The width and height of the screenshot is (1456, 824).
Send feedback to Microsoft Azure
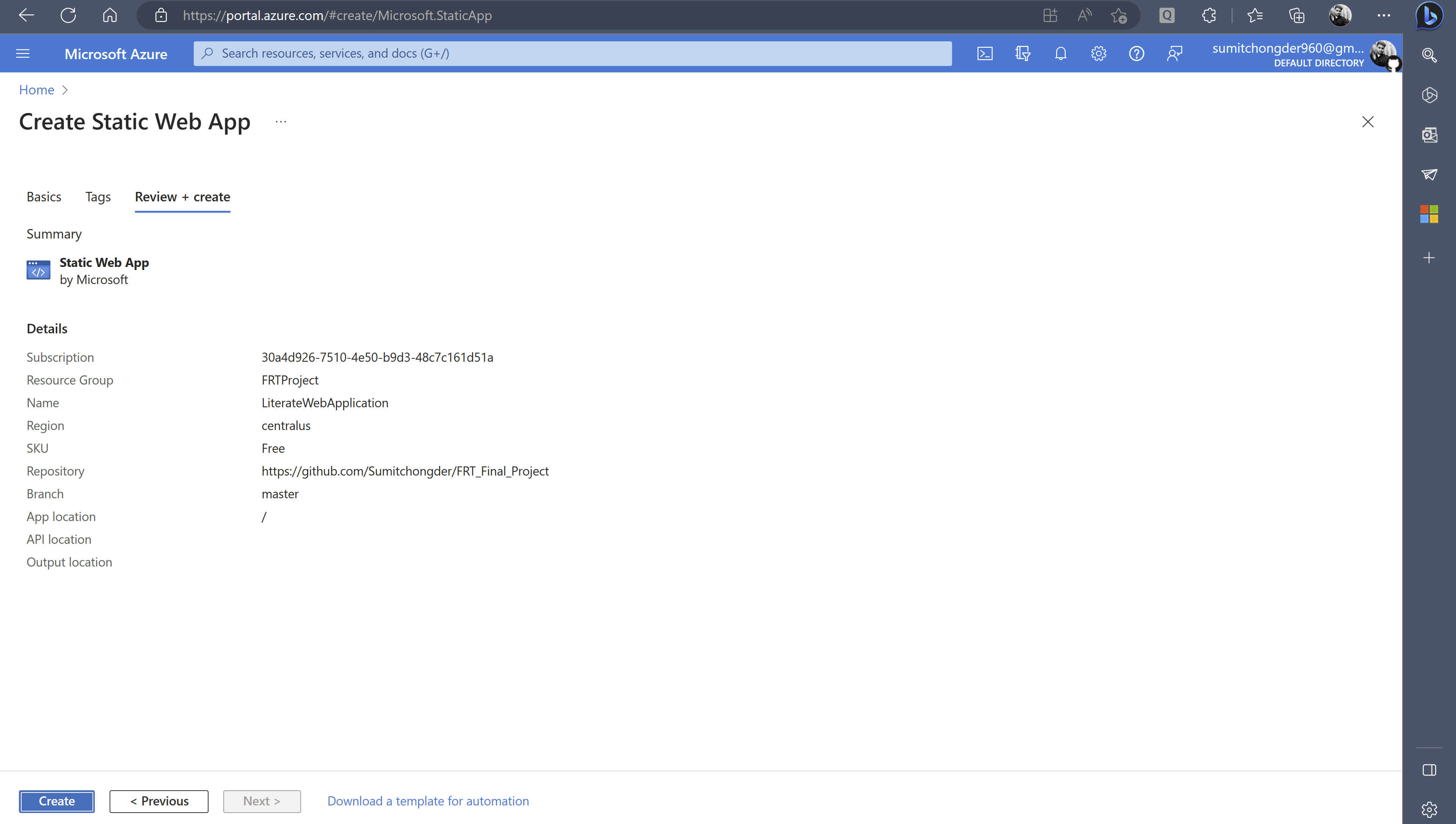[x=1174, y=53]
